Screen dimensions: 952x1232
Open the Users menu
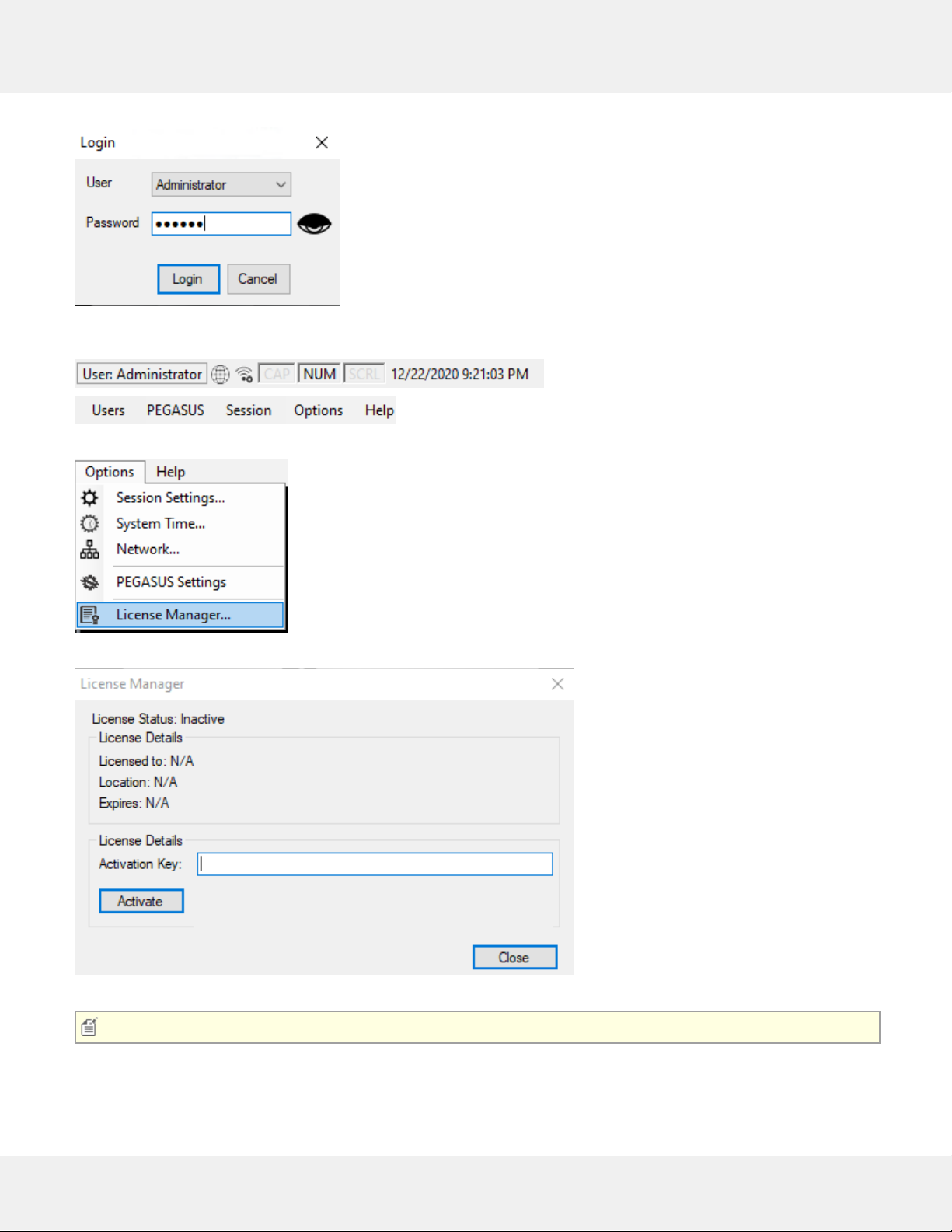tap(108, 410)
